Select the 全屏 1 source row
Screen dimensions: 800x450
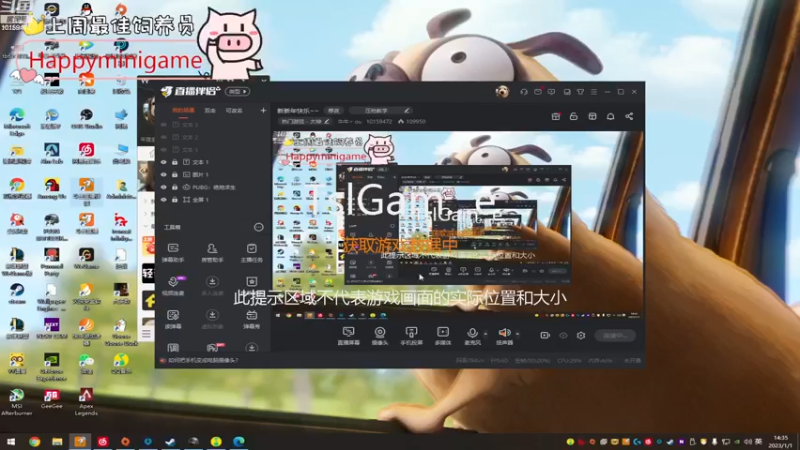click(213, 200)
